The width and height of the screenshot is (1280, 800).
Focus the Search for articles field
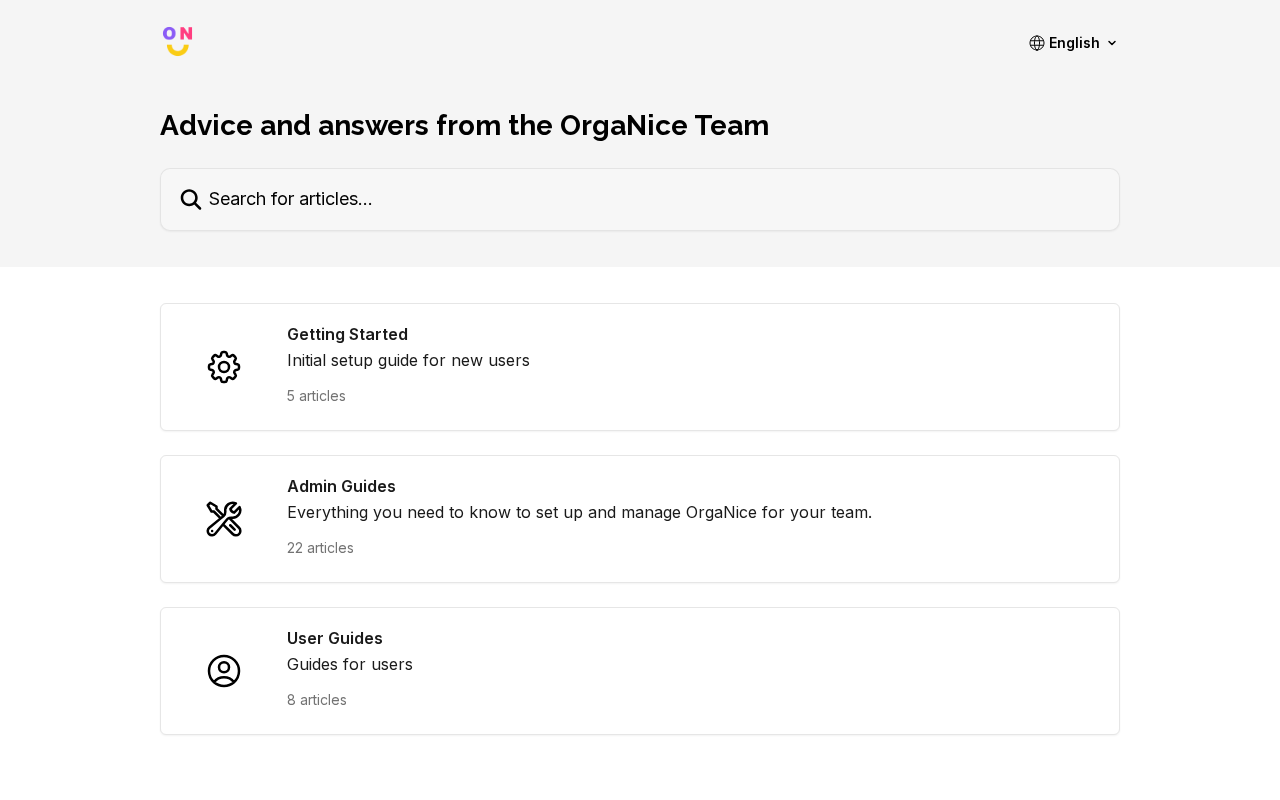click(640, 200)
